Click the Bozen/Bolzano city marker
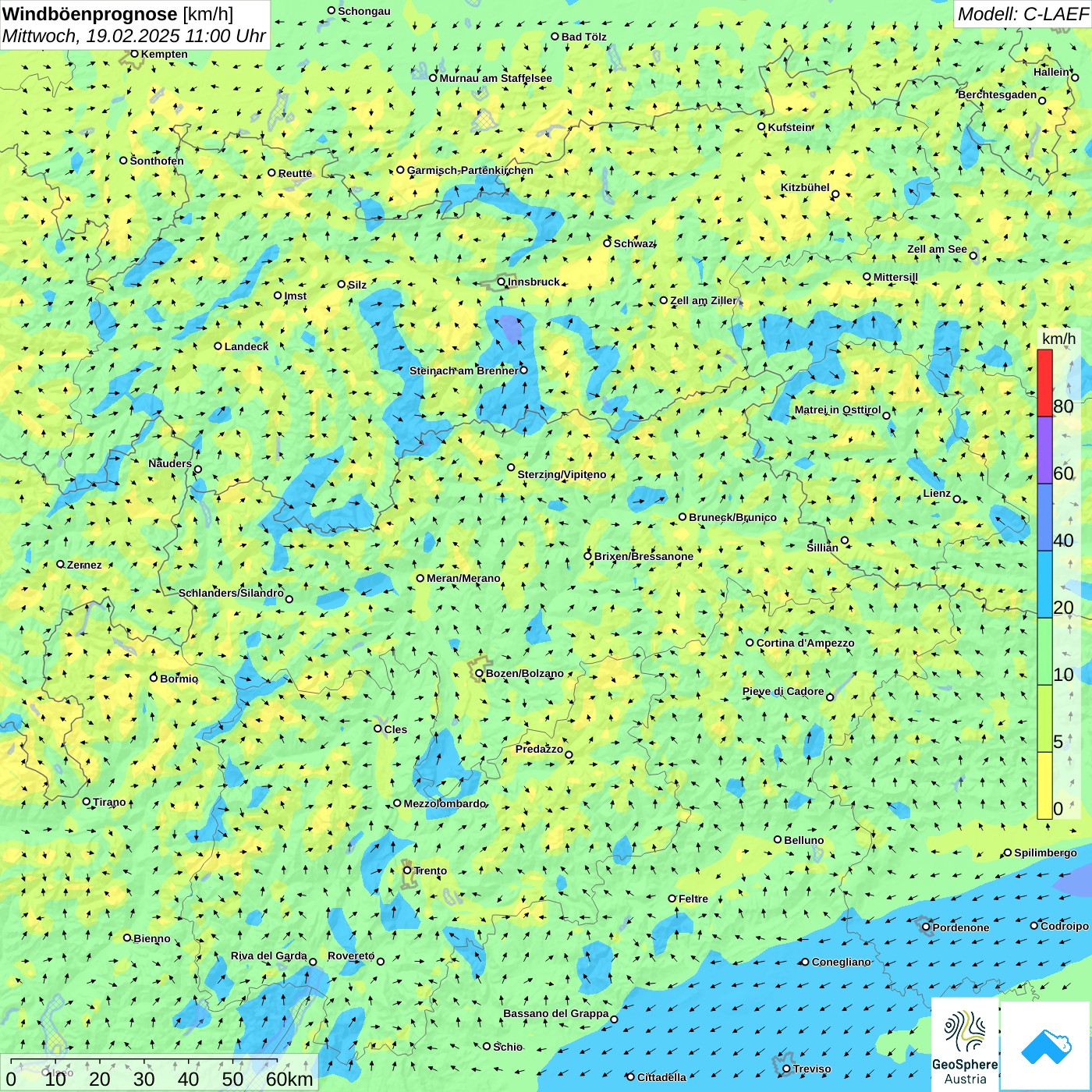Screen dimensions: 1092x1092 click(x=479, y=673)
